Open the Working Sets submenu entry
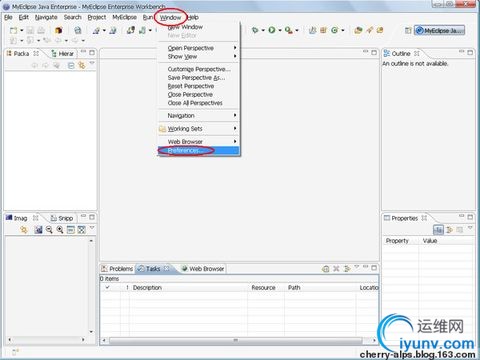The image size is (480, 360). coord(199,129)
